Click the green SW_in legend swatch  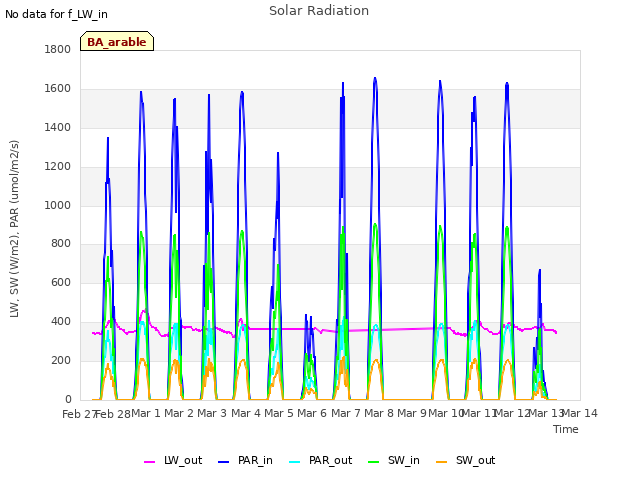point(373,462)
